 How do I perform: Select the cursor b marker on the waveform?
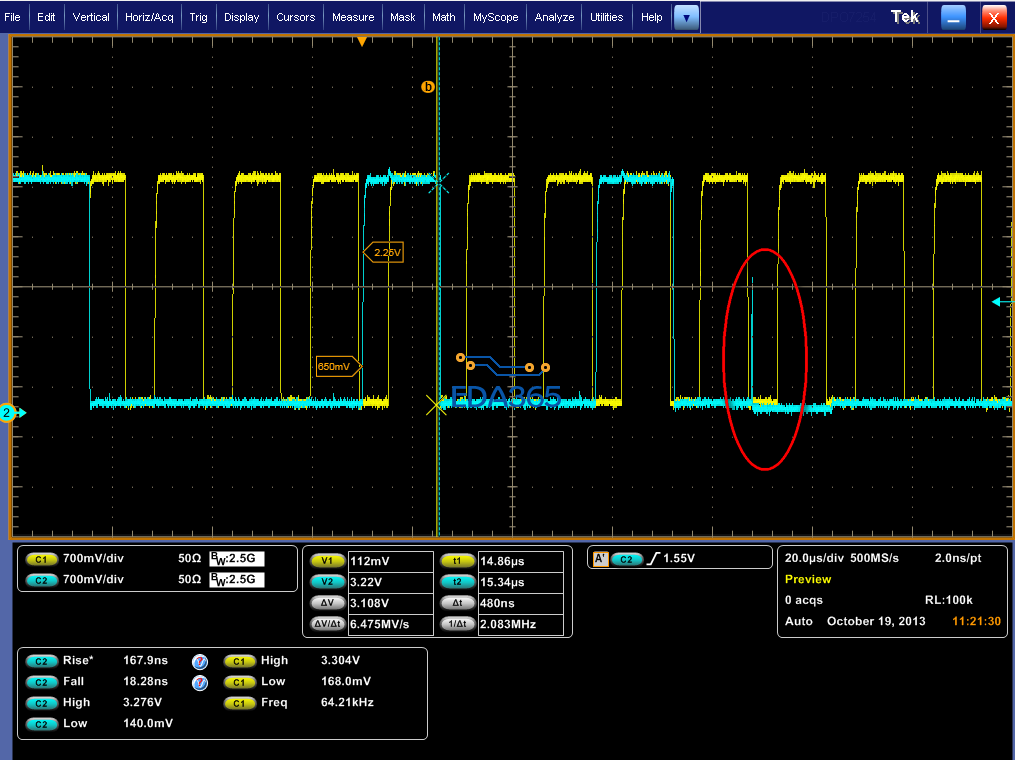pos(428,87)
